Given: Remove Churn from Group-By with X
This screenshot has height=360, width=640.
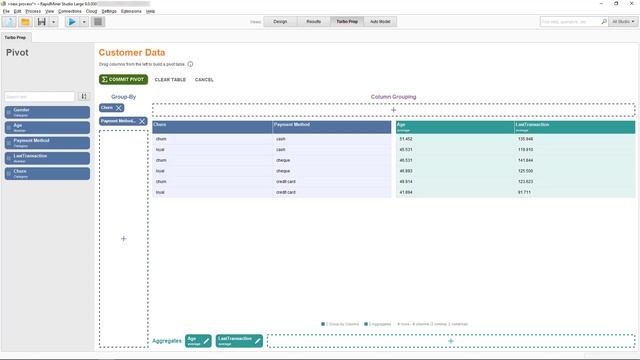Looking at the screenshot, I should pyautogui.click(x=118, y=108).
